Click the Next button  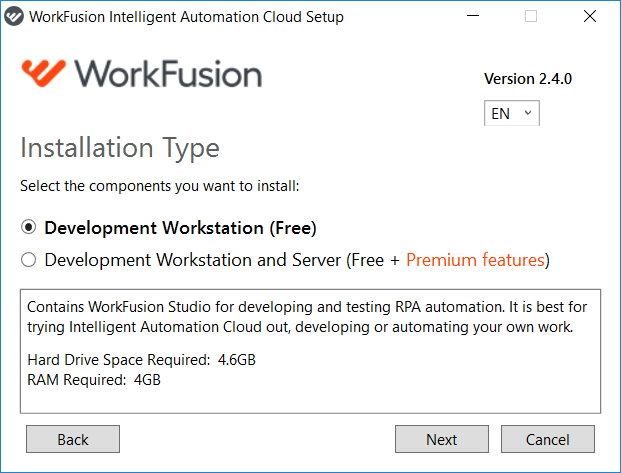click(442, 439)
